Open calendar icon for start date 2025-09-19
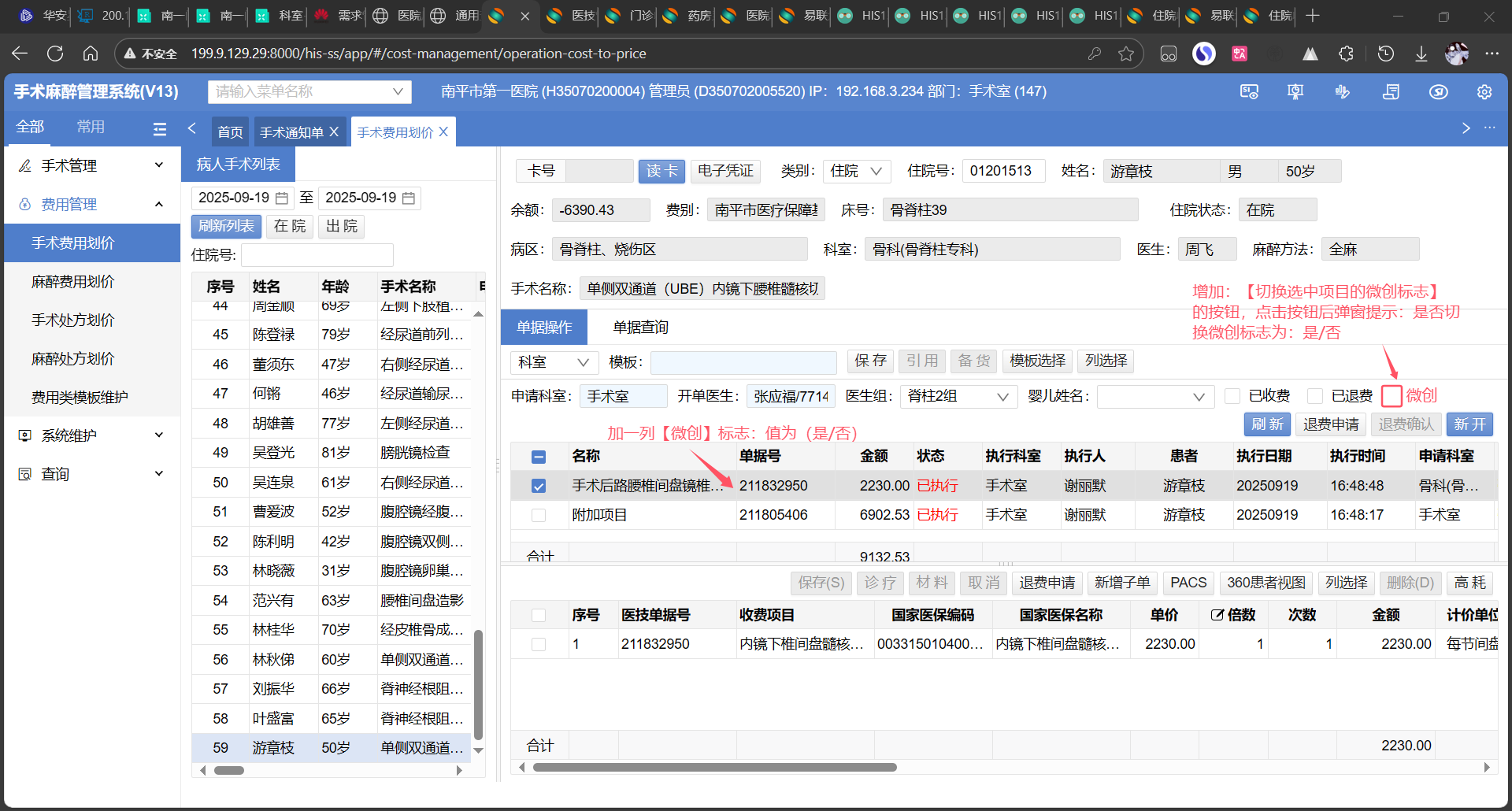Image resolution: width=1512 pixels, height=811 pixels. click(x=282, y=198)
